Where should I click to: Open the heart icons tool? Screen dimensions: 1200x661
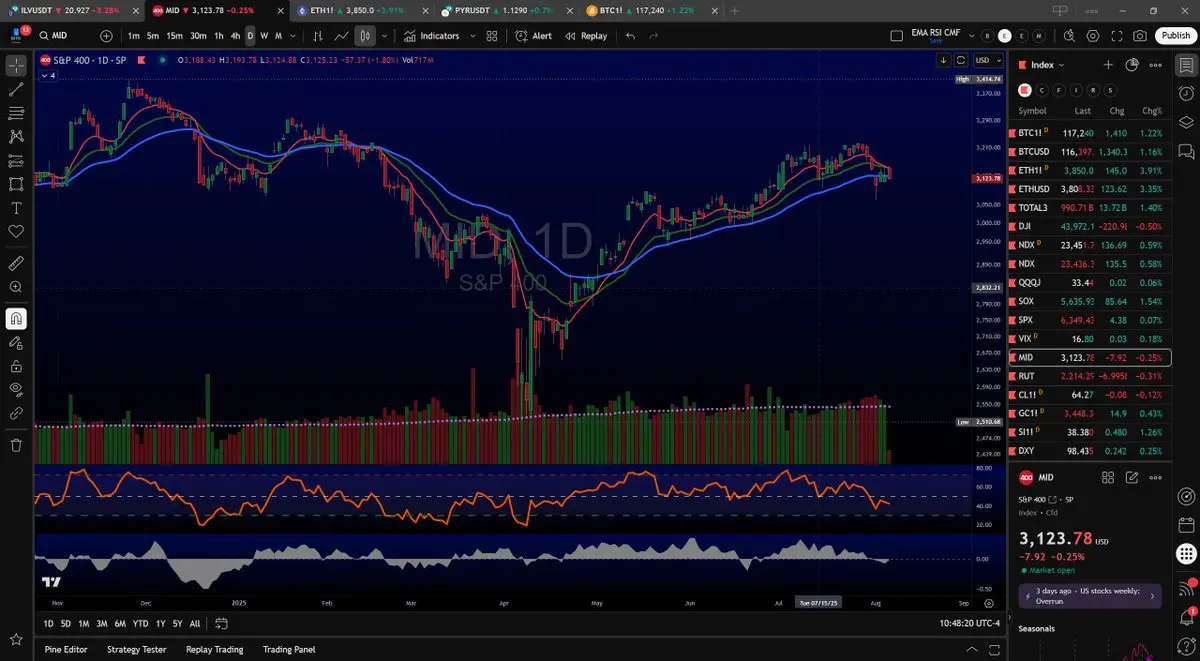(x=16, y=231)
